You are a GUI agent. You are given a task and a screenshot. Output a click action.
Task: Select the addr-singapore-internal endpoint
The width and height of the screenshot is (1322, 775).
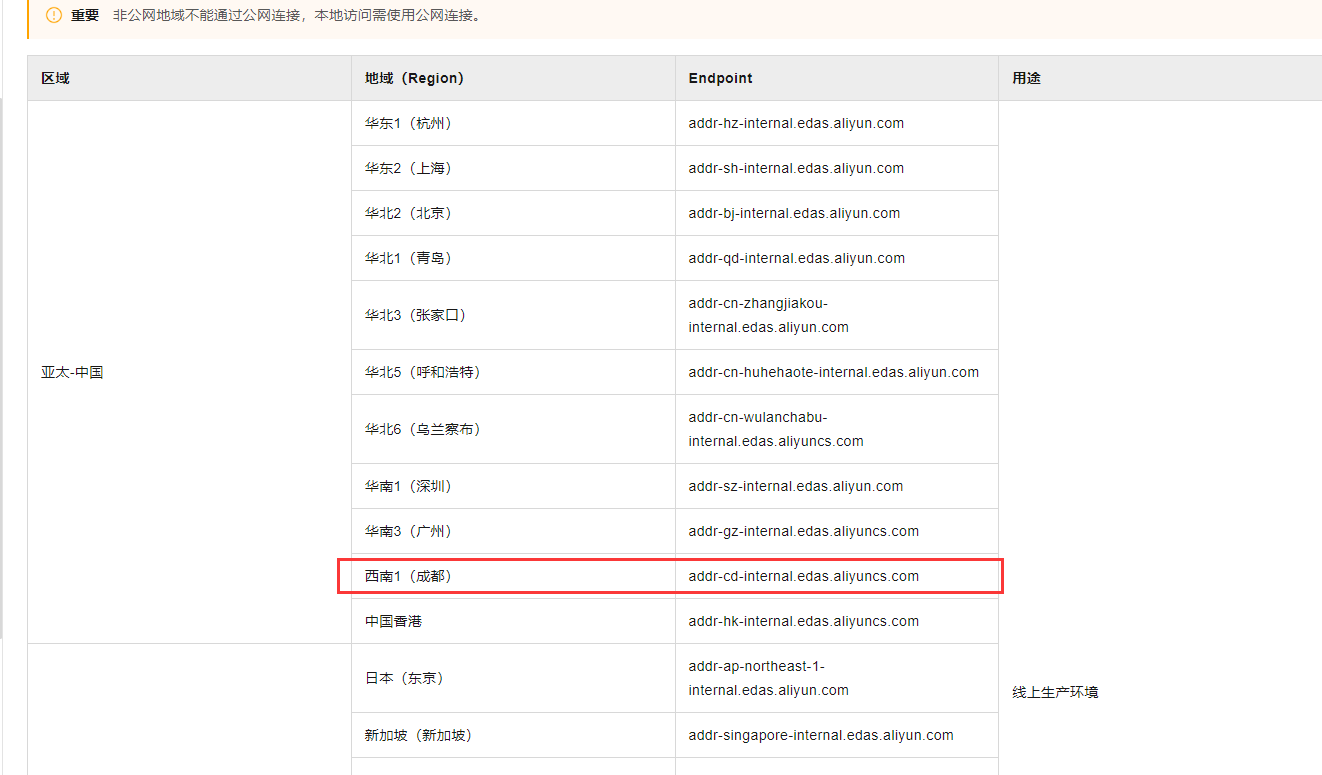click(821, 735)
